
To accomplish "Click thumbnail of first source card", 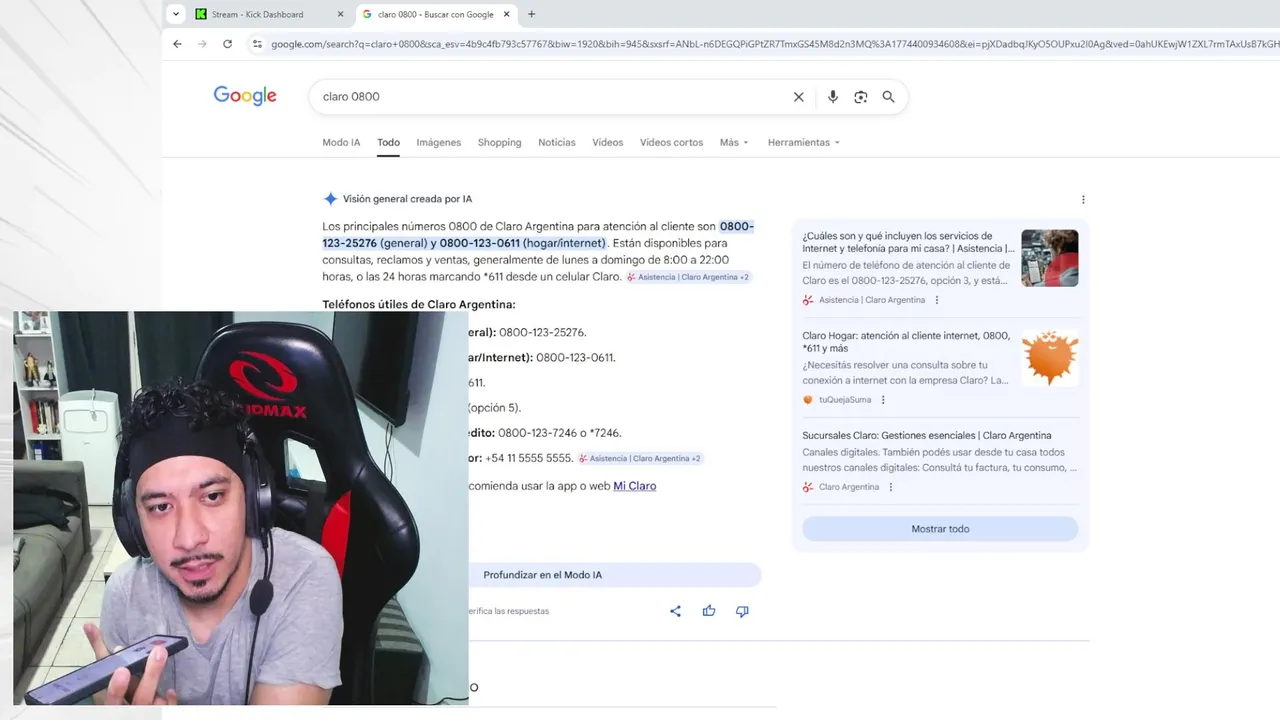I will [1050, 258].
